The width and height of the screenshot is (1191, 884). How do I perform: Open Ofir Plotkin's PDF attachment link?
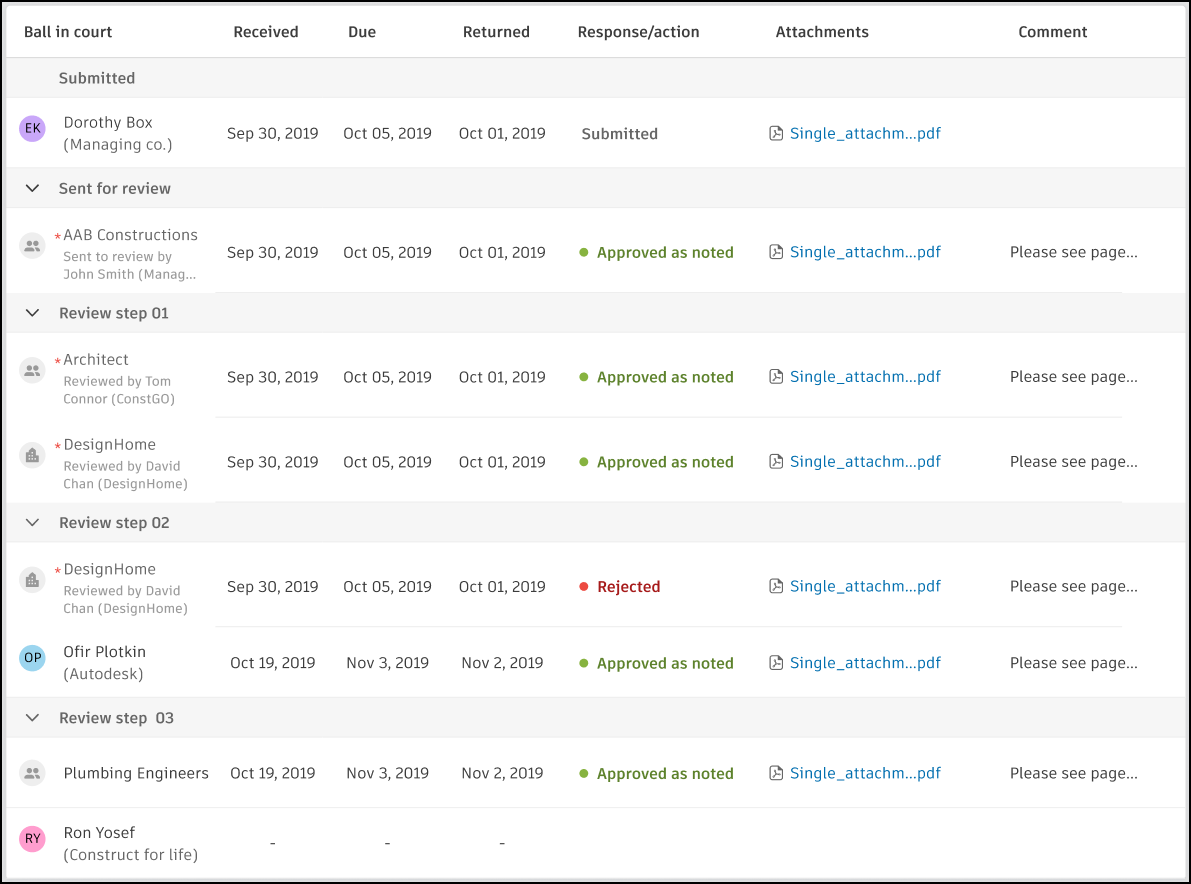[x=865, y=663]
